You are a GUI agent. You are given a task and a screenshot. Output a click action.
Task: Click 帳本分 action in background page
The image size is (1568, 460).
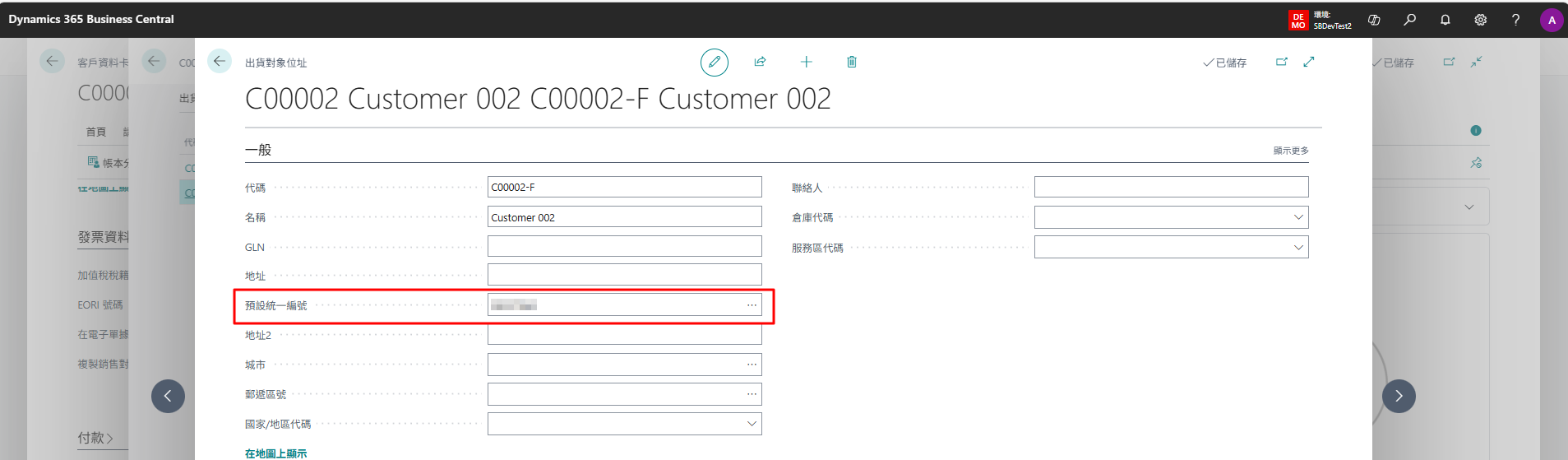[x=109, y=163]
